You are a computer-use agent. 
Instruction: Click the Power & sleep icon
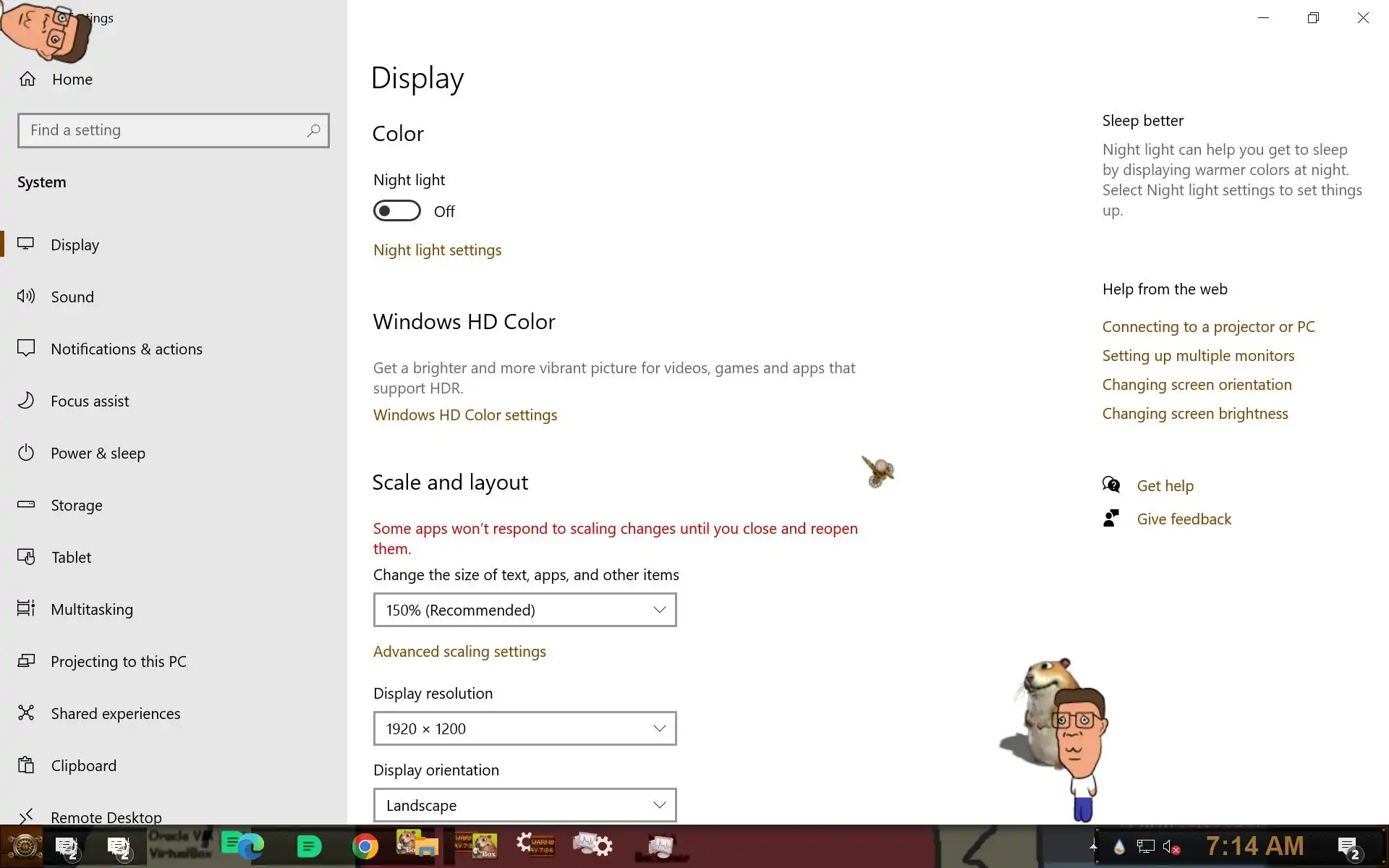point(26,453)
